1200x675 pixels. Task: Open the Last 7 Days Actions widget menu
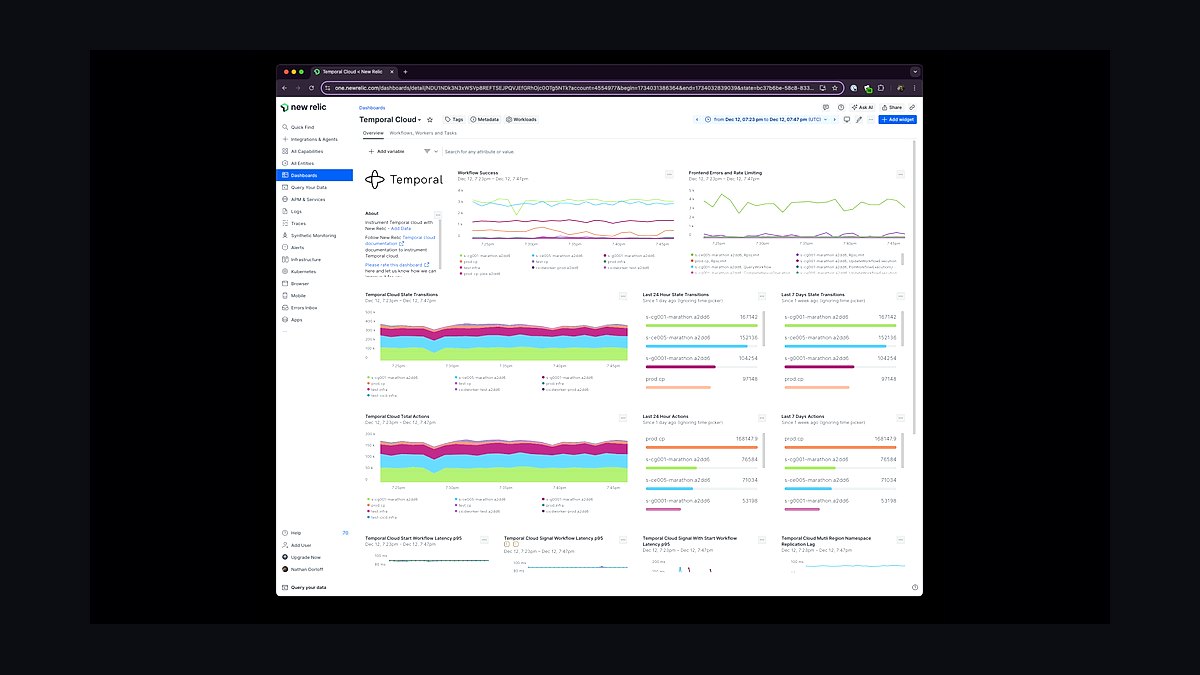pos(900,417)
